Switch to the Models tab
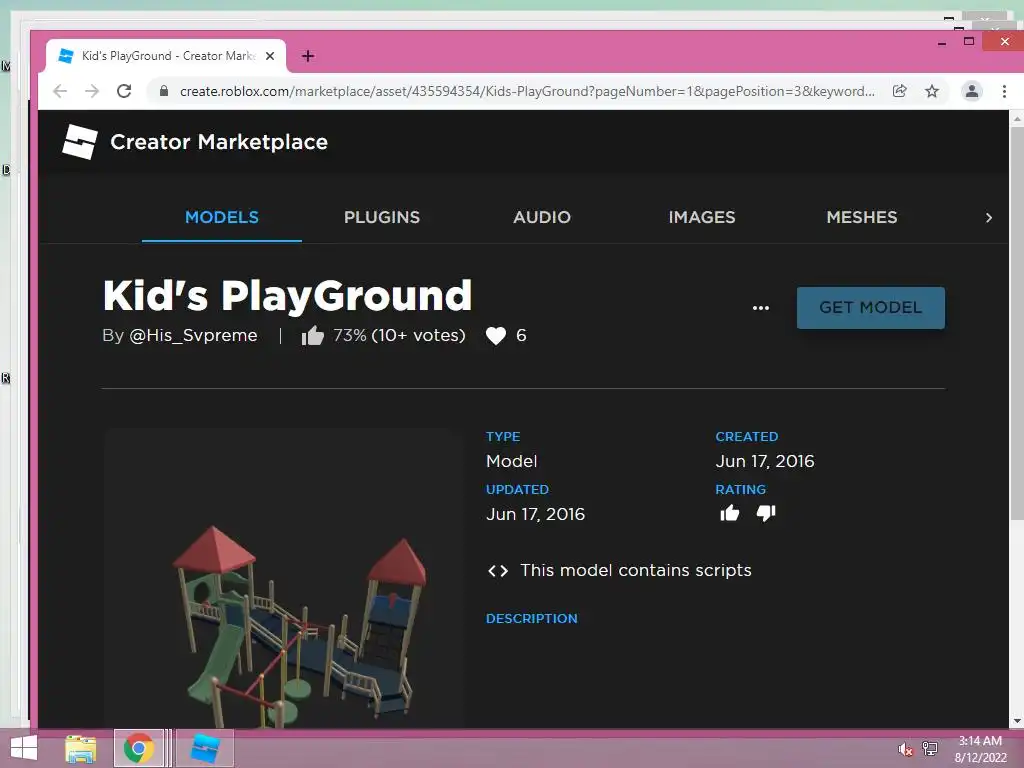The width and height of the screenshot is (1024, 768). [x=221, y=217]
